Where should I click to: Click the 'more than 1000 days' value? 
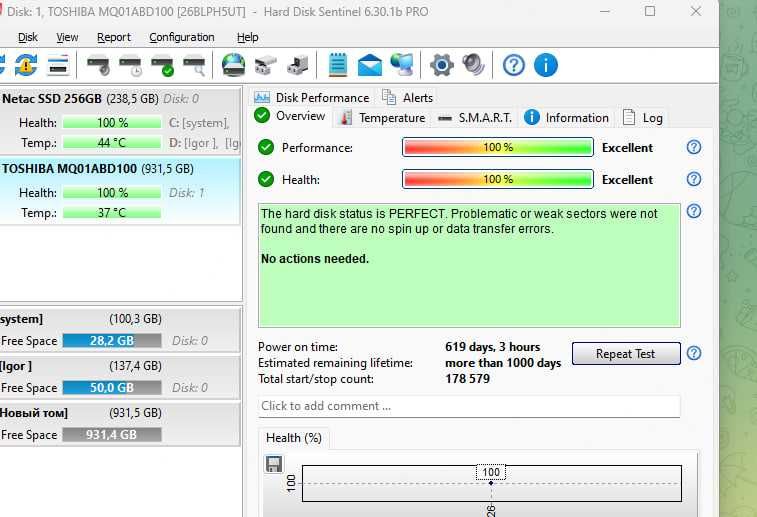point(503,363)
